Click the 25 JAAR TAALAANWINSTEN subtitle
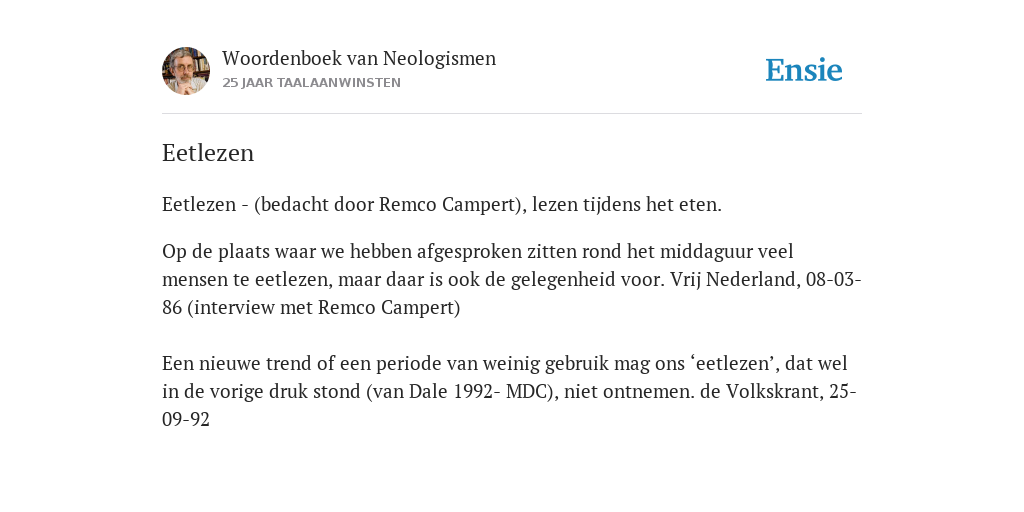This screenshot has height=512, width=1024. 312,83
